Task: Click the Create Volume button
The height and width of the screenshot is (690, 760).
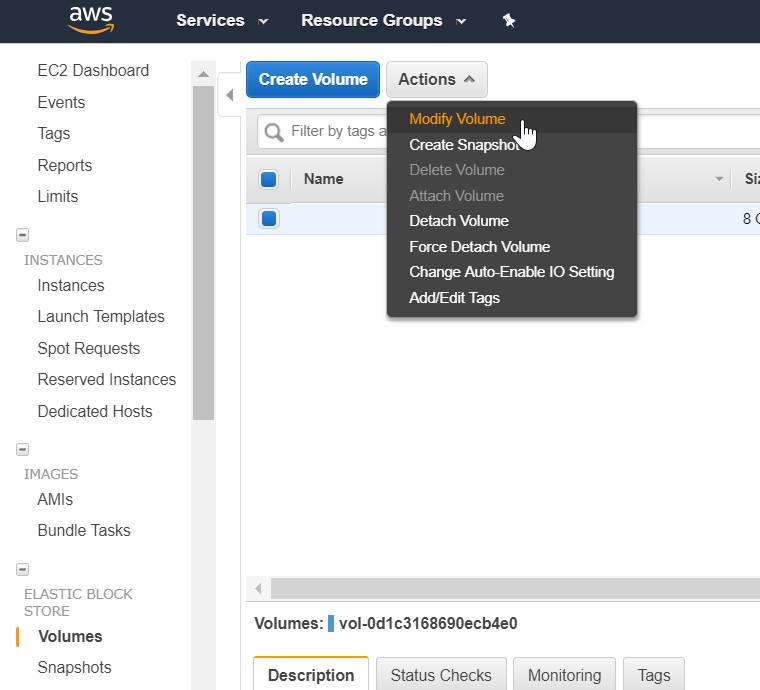Action: click(313, 79)
